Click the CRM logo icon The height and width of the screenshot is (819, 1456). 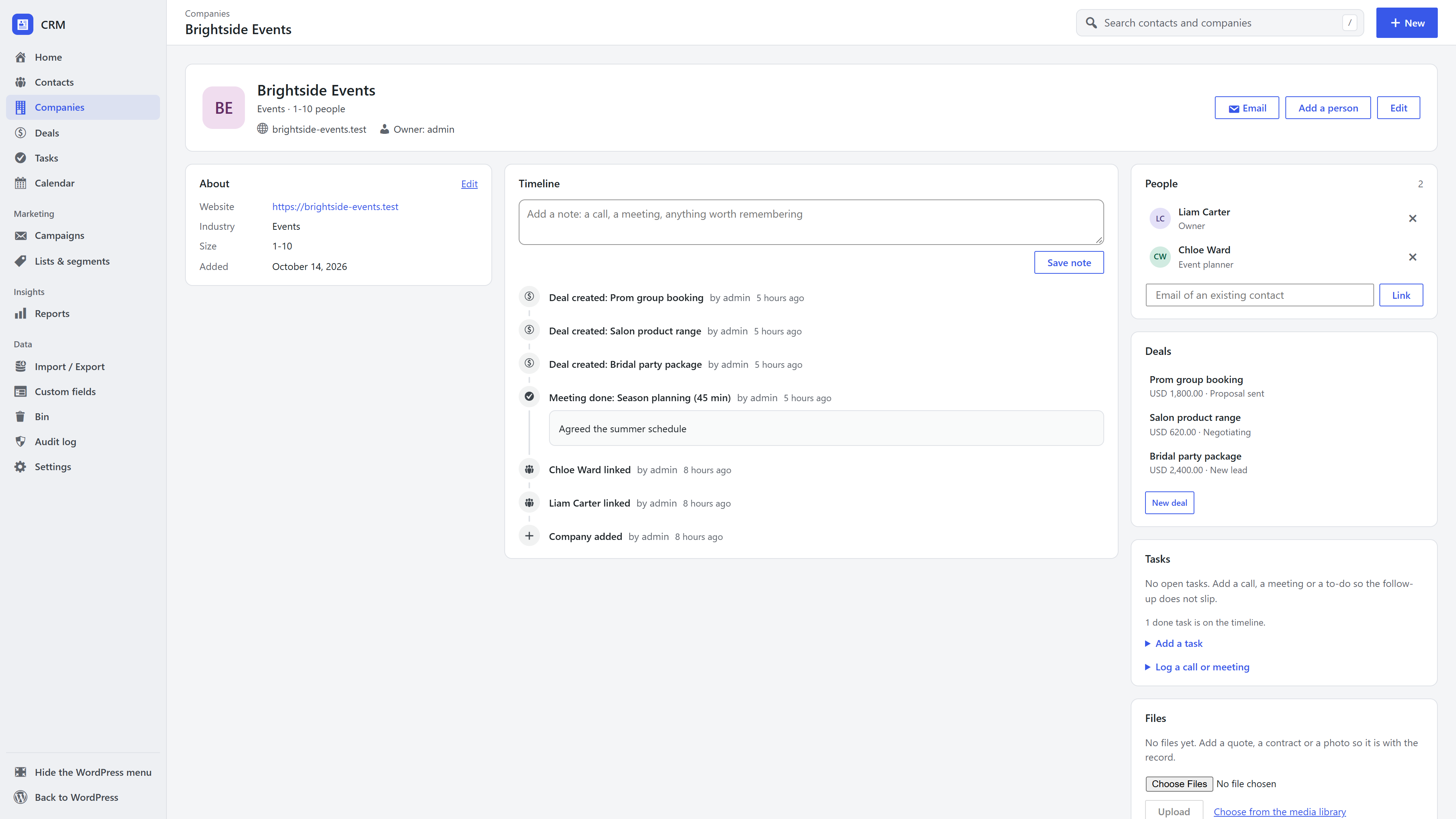23,24
